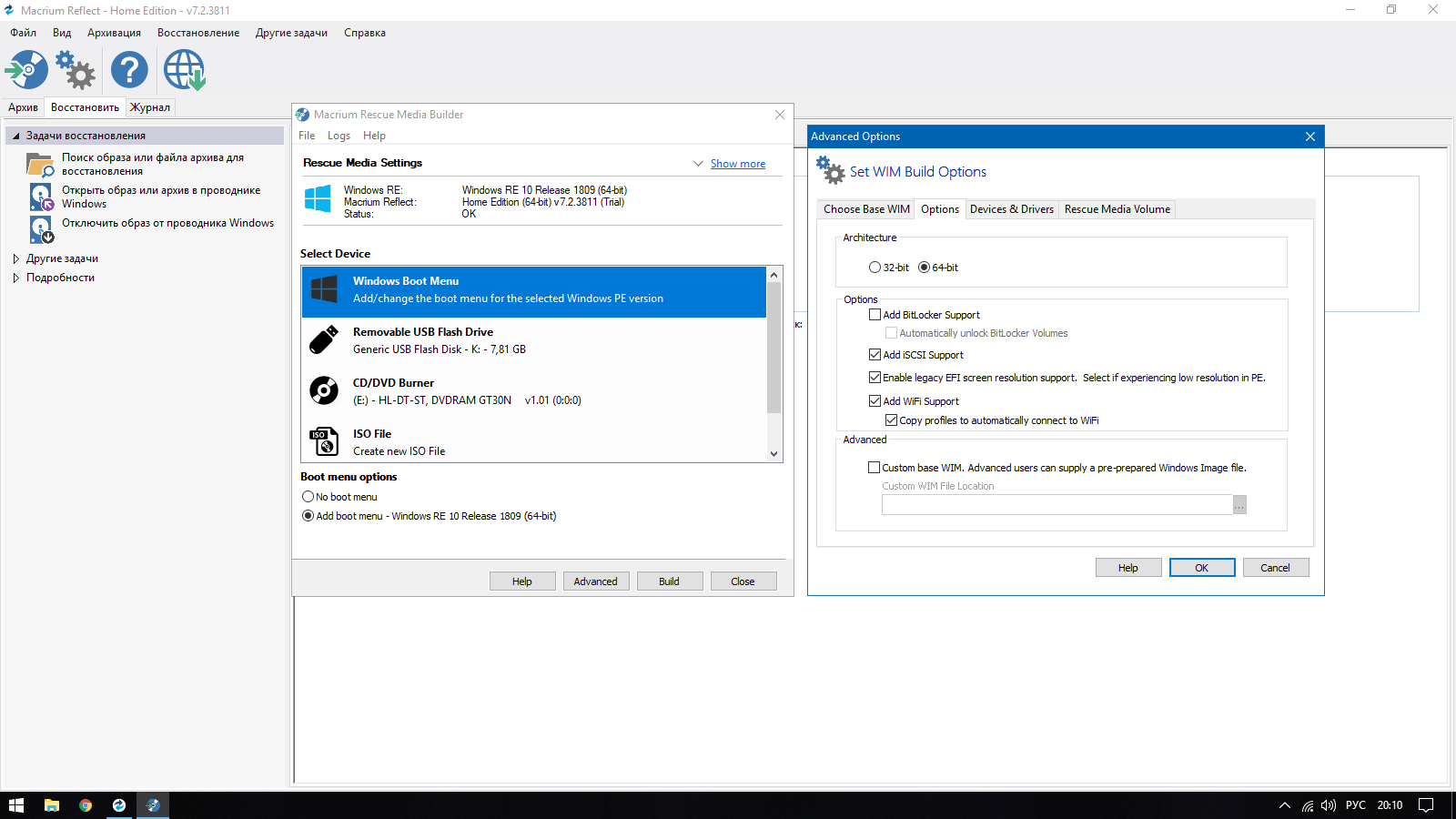Image resolution: width=1456 pixels, height=819 pixels.
Task: Switch to the Devices & Drivers tab
Action: click(x=1011, y=209)
